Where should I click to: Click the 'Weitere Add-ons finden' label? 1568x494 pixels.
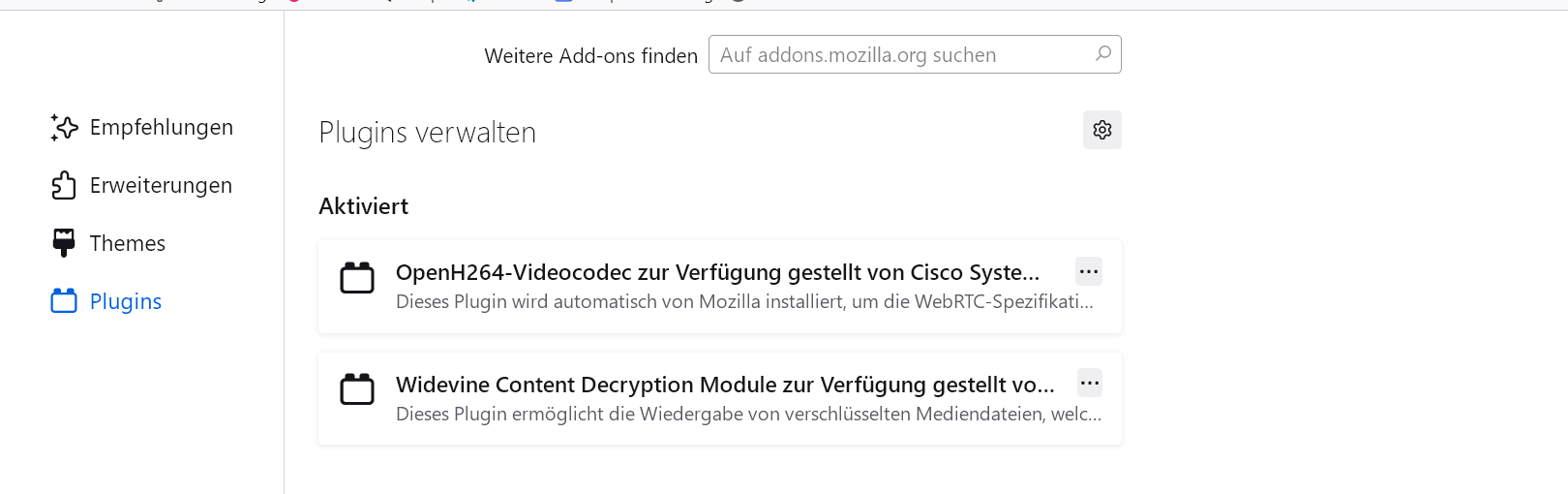tap(590, 56)
